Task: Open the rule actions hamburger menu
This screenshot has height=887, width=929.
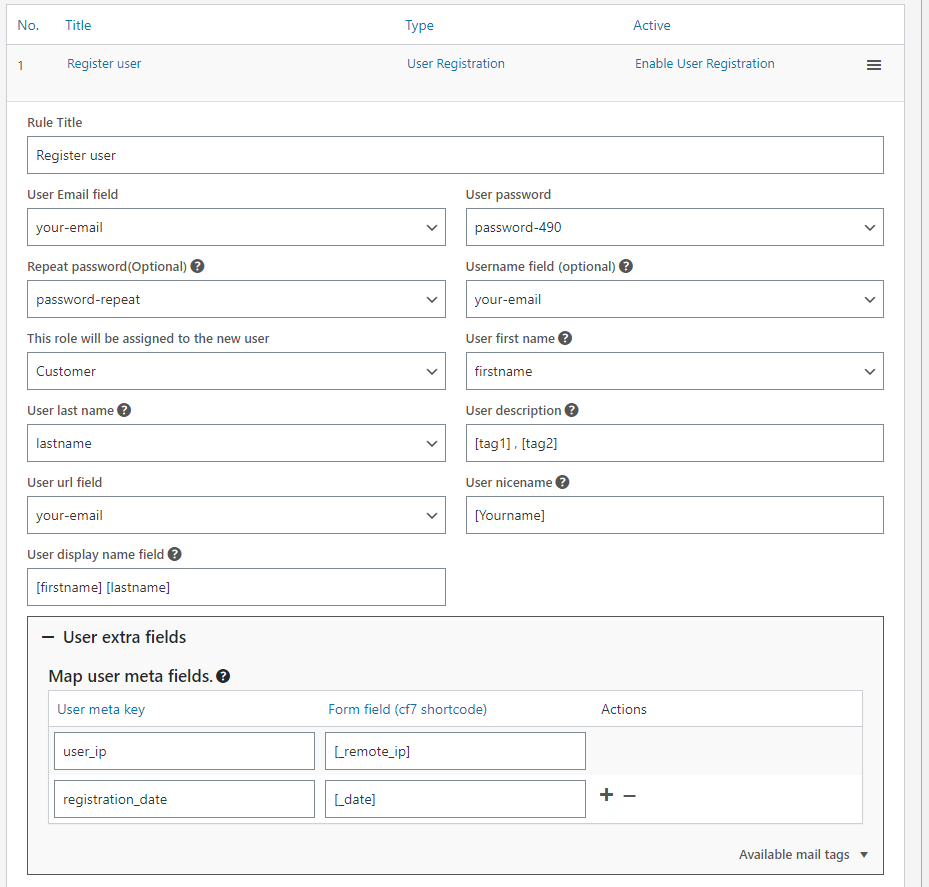Action: (873, 64)
